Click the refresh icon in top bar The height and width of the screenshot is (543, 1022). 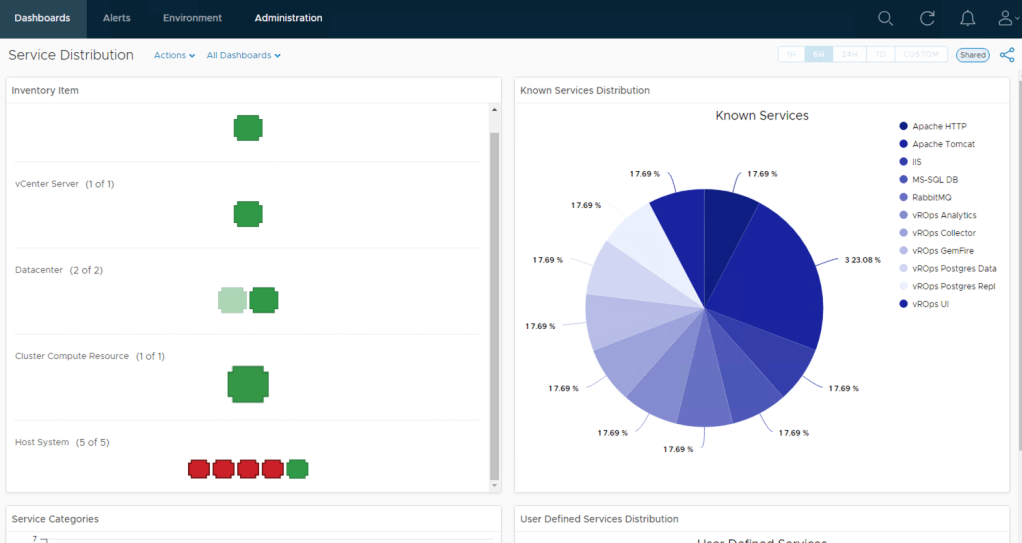pyautogui.click(x=927, y=18)
